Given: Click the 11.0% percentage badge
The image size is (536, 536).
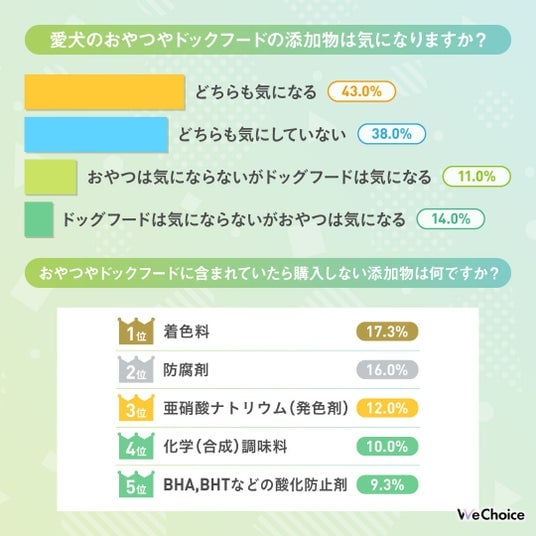Looking at the screenshot, I should point(477,176).
